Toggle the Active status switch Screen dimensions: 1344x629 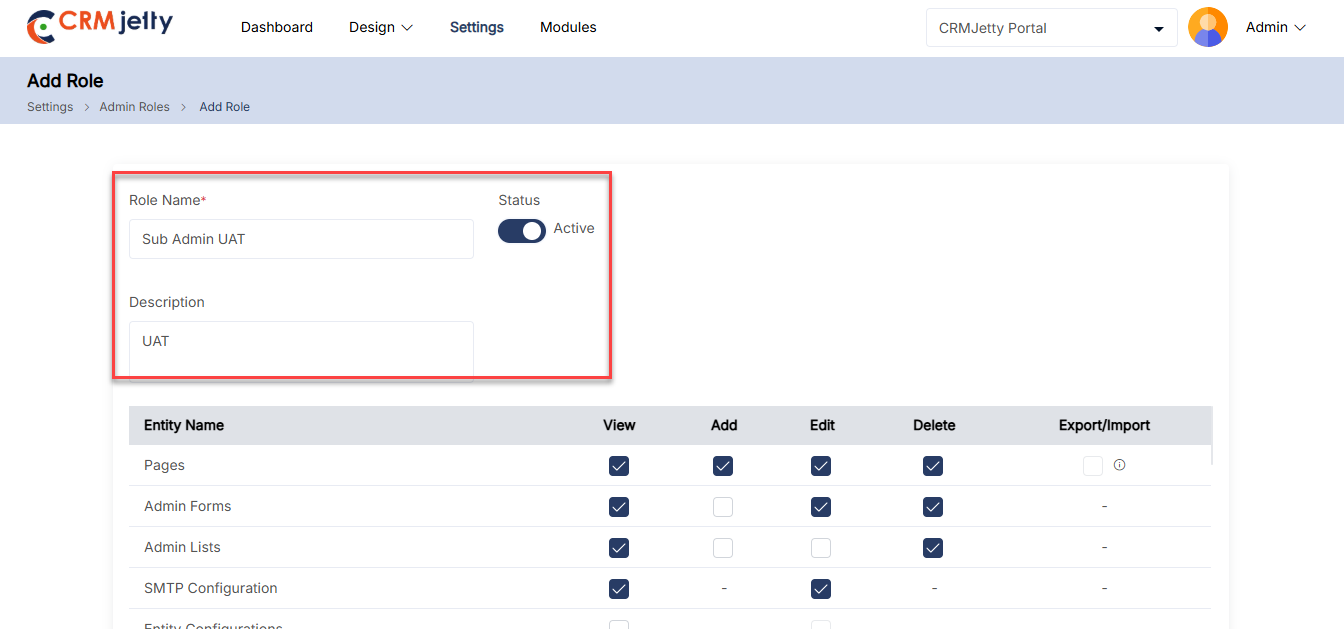[522, 231]
